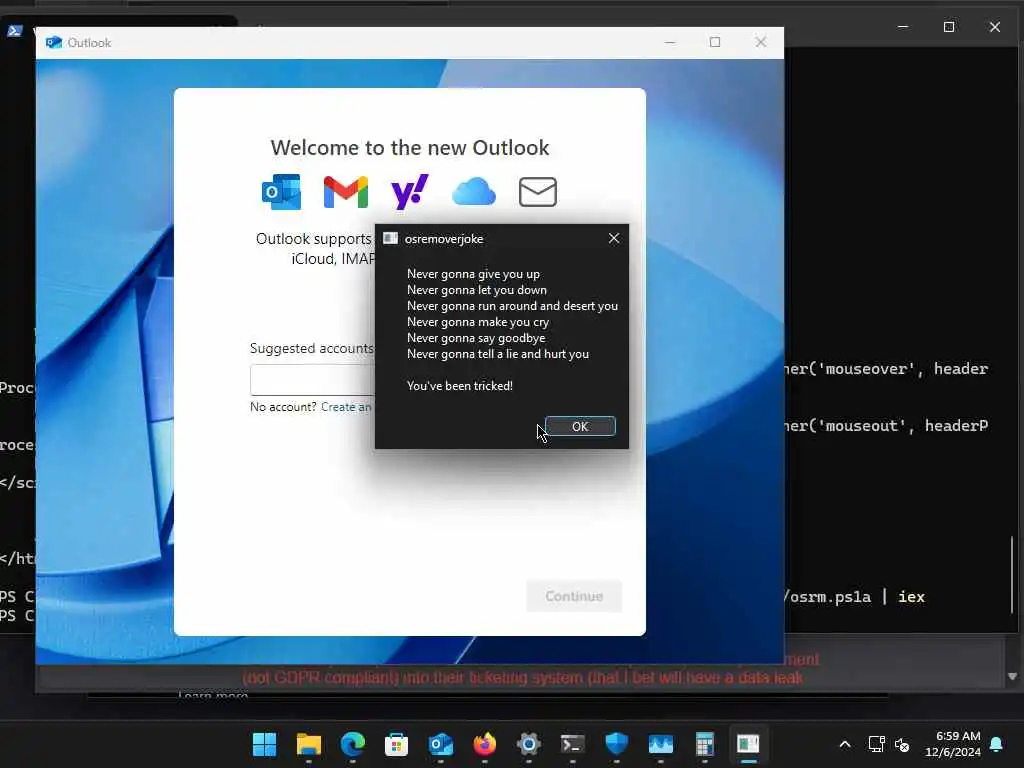Select the generic mail envelope icon
Image resolution: width=1024 pixels, height=768 pixels.
537,192
